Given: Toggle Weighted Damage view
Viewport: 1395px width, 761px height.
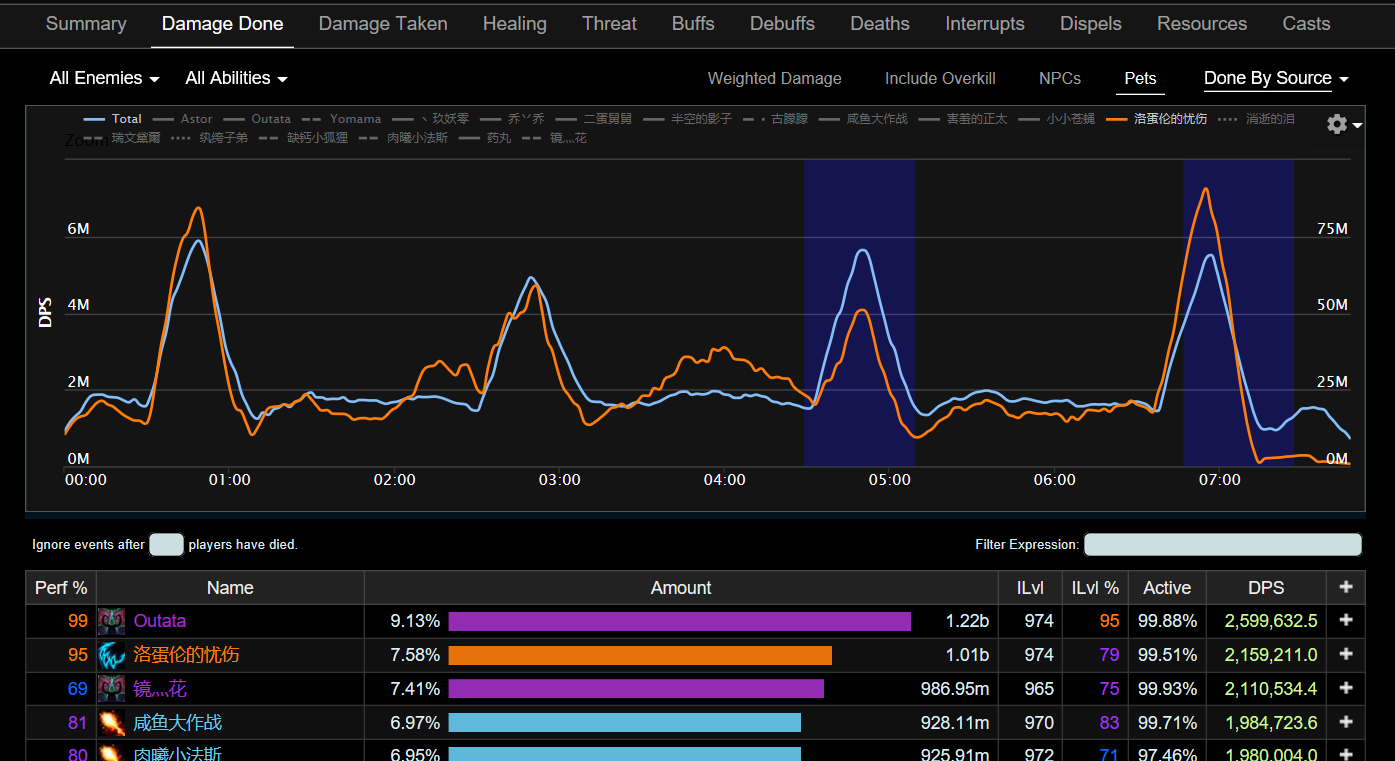Looking at the screenshot, I should (774, 78).
